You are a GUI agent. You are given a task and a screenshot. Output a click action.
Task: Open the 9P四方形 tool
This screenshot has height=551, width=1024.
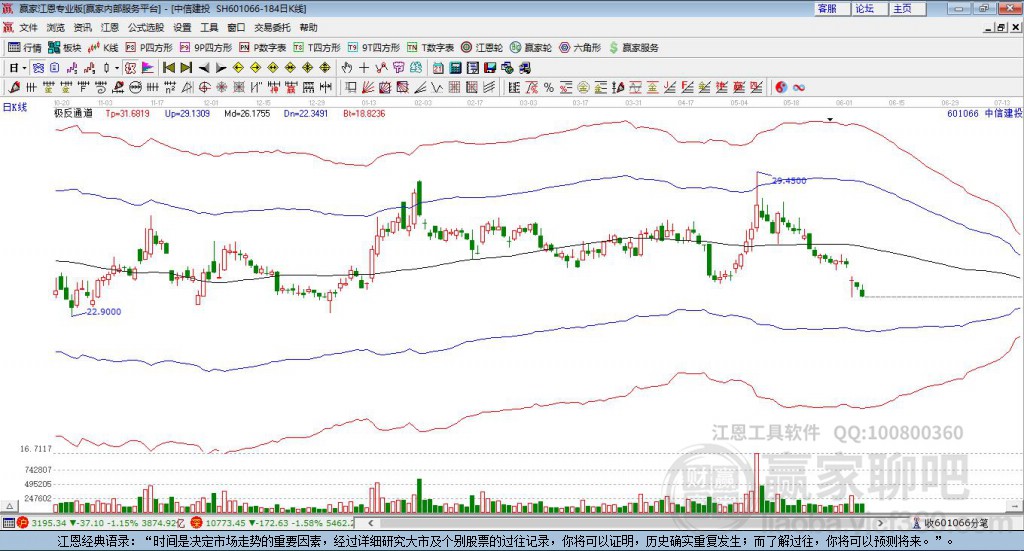(x=206, y=48)
